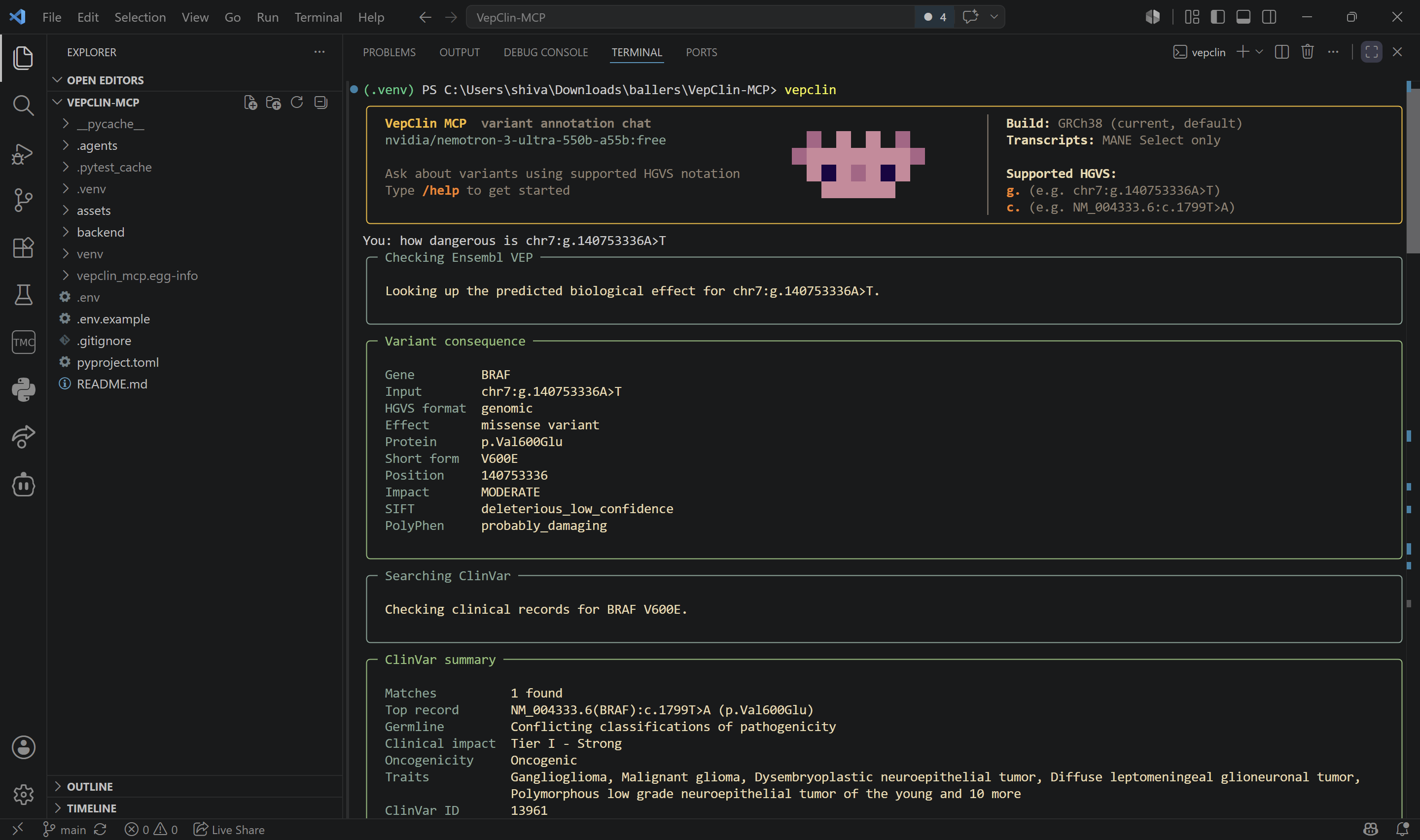This screenshot has height=840, width=1420.
Task: Kill terminal with the trash icon
Action: coord(1307,52)
